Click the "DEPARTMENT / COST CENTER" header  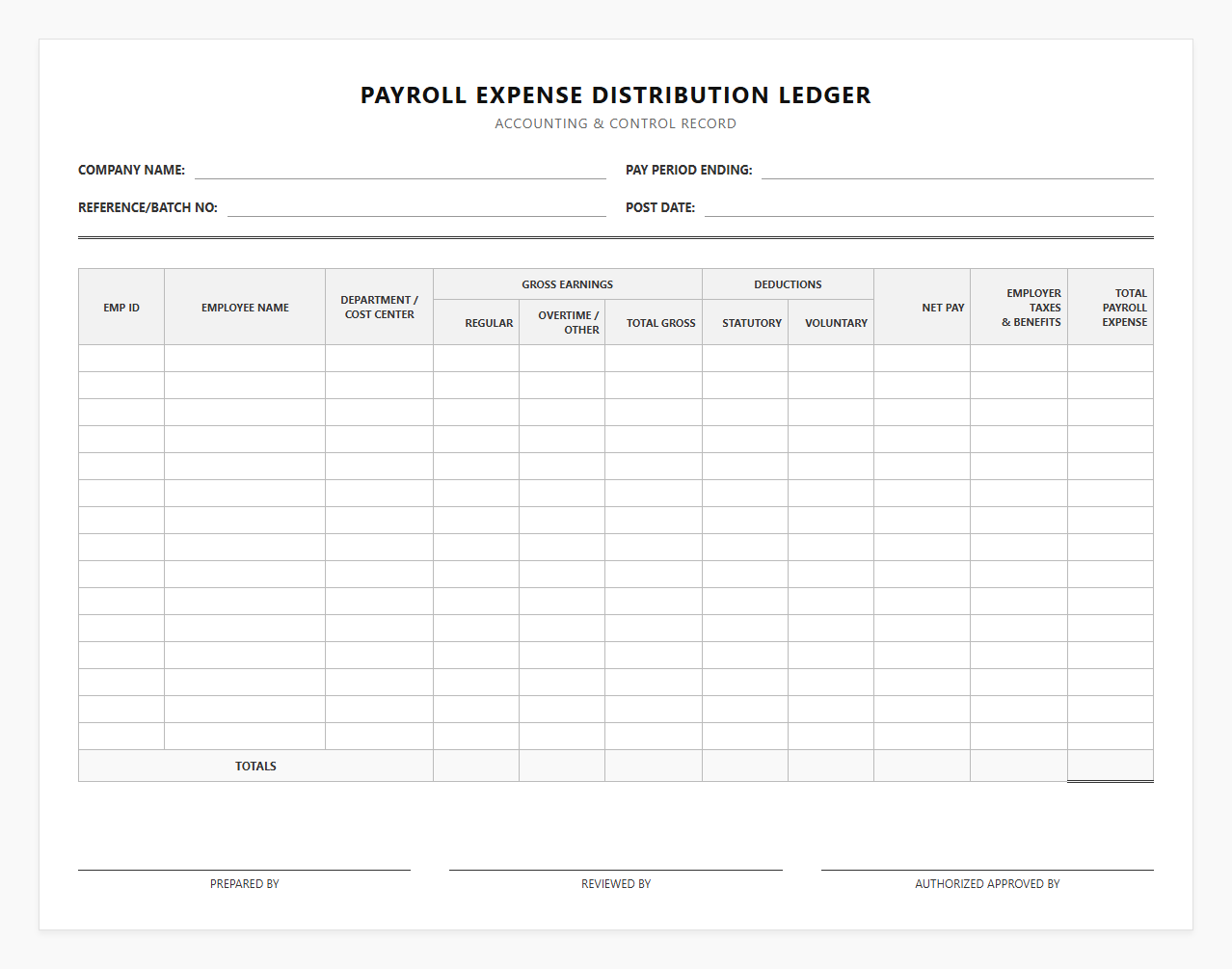click(380, 308)
